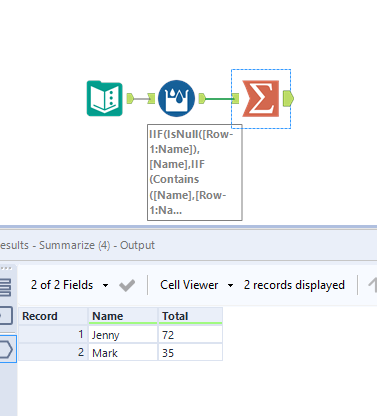Click the Results - Summarize (4) - Output title
Viewport: 377px width, 416px height.
point(77,245)
